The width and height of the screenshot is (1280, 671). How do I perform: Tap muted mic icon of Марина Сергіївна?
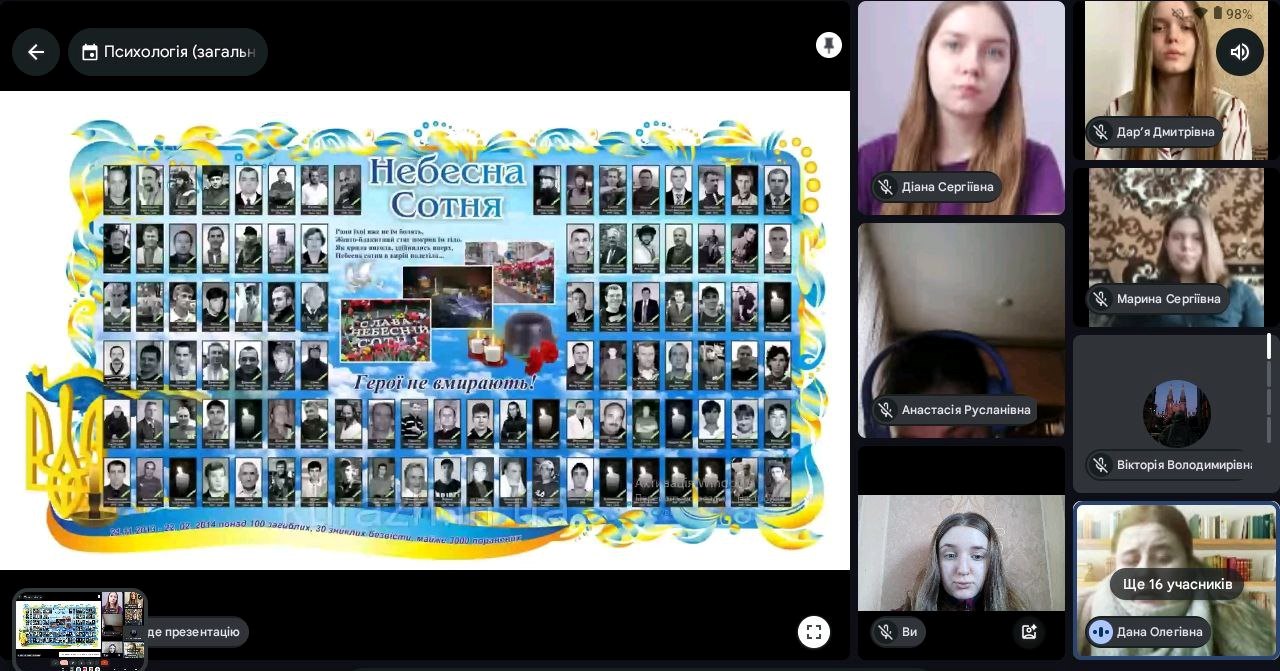click(x=1101, y=299)
